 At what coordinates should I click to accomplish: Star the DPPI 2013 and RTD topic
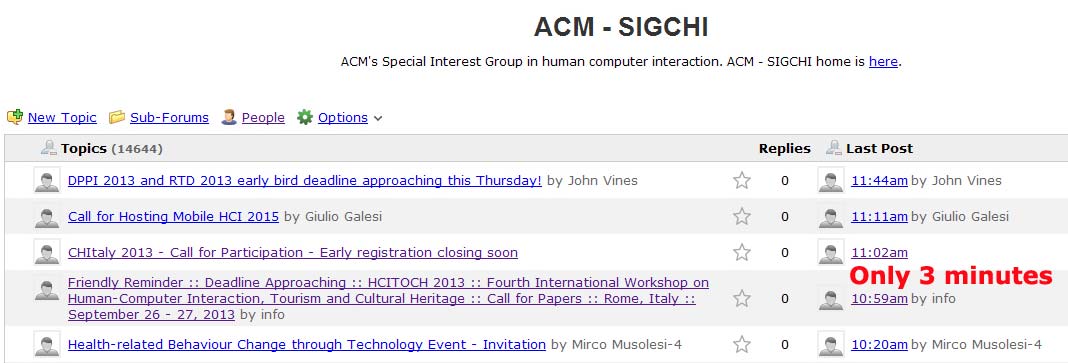tap(742, 180)
